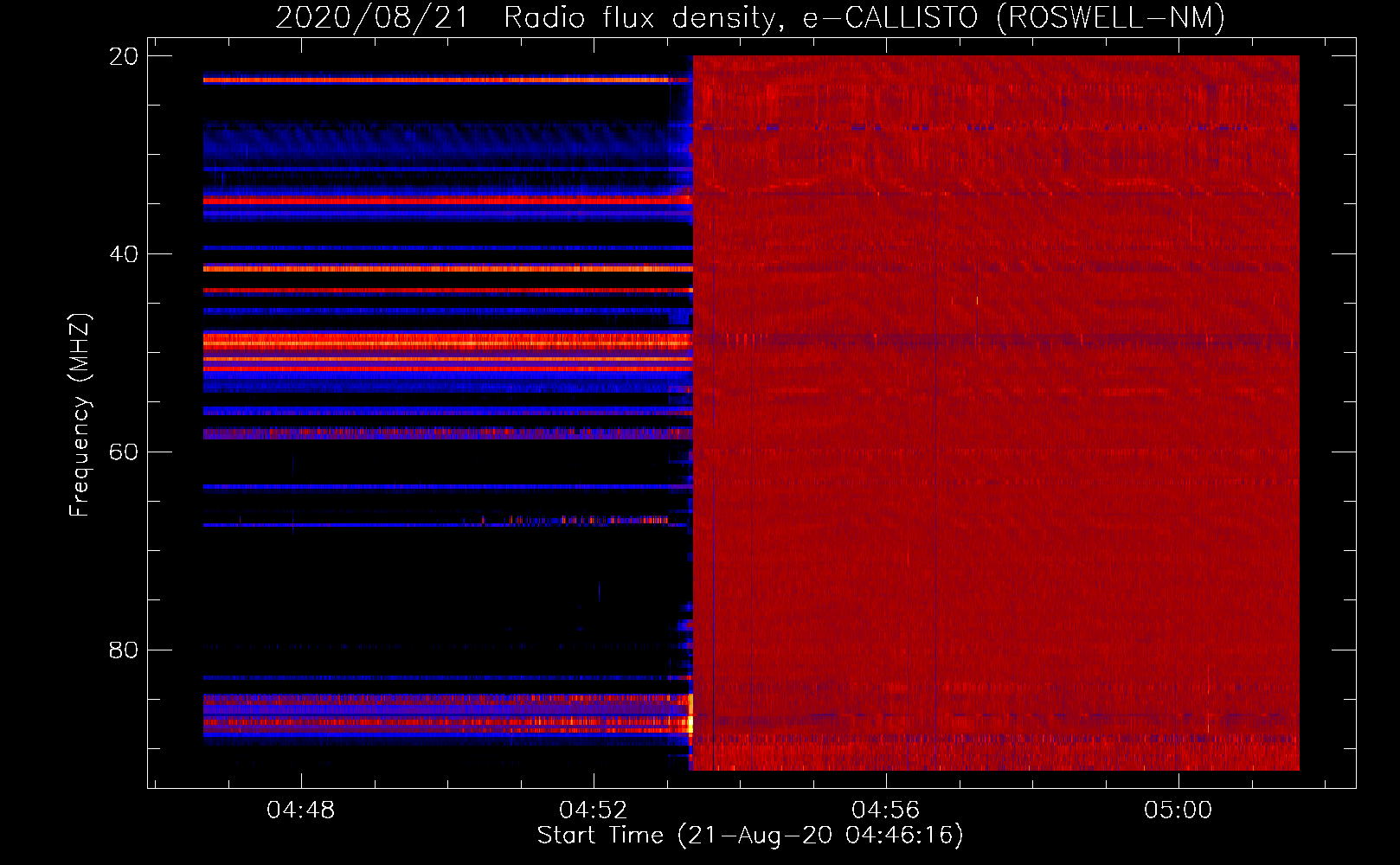Click the plot title 'Radio flux density, e-CALLISTO (ROSWELL-NM)'
This screenshot has width=1400, height=865.
coord(864,17)
